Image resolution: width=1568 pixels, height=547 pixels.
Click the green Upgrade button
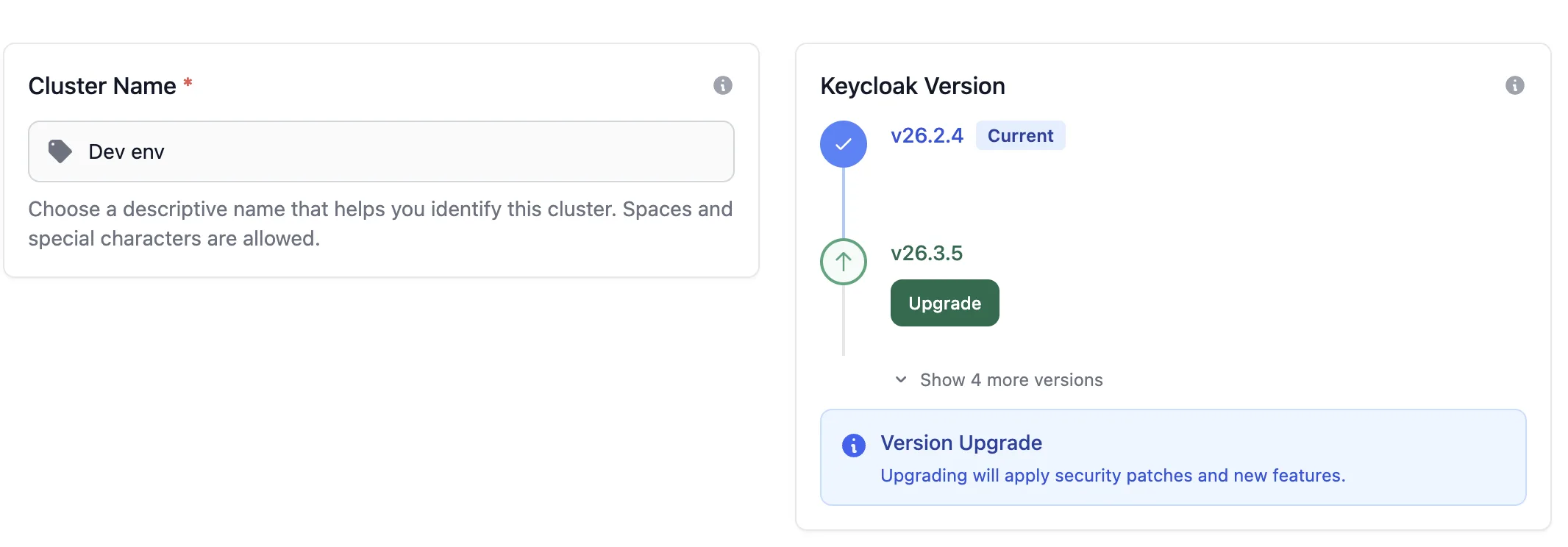point(944,303)
